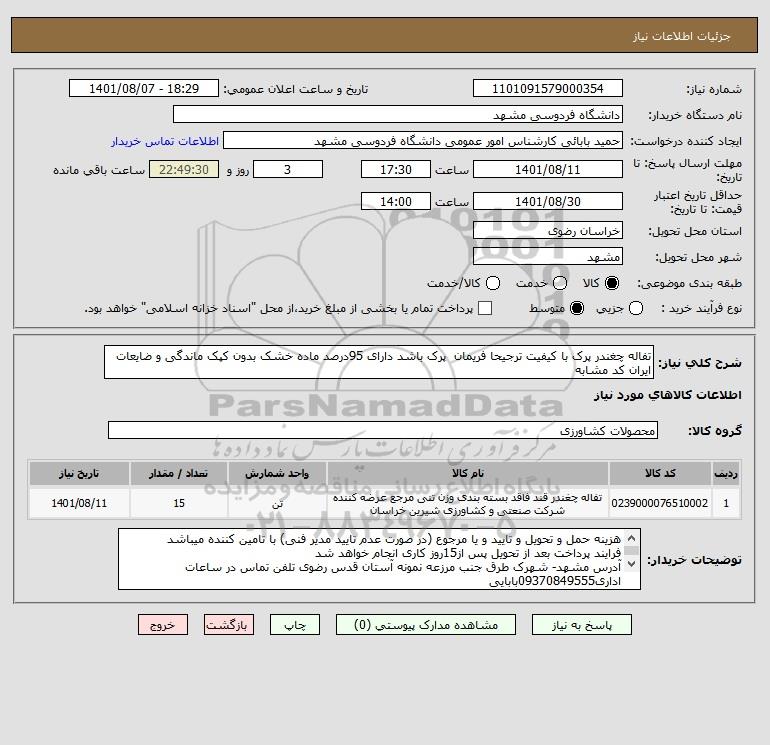Click the توضیحات خریدار notes text area
The image size is (770, 745).
point(380,559)
